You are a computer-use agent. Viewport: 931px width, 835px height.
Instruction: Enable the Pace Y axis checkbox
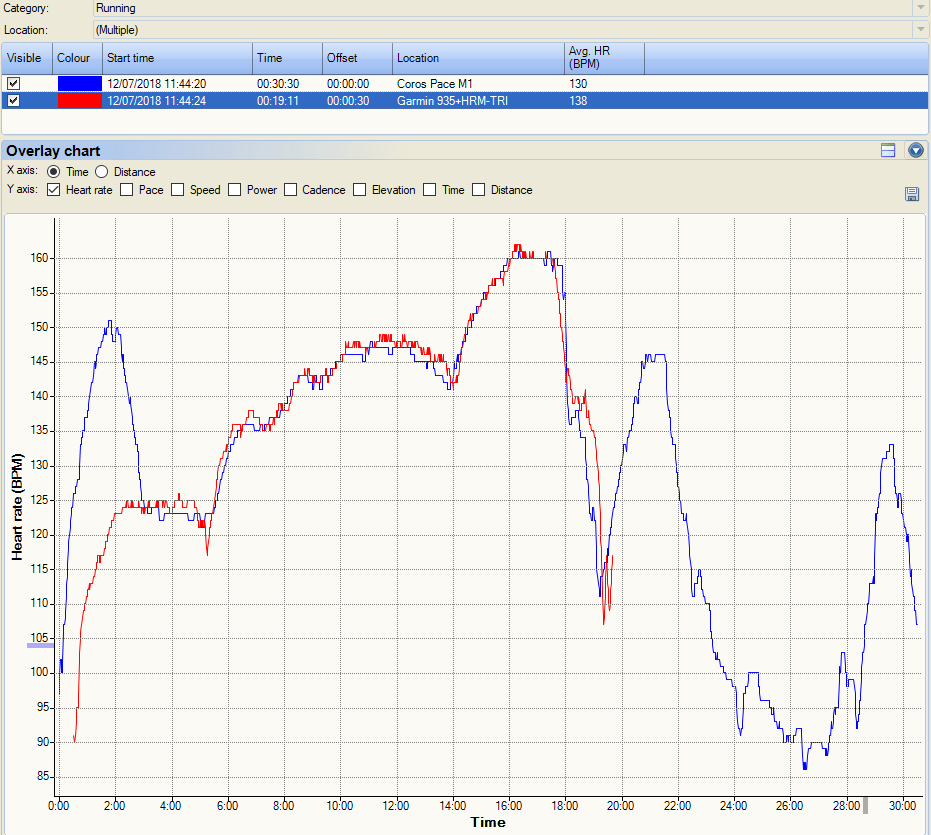126,189
